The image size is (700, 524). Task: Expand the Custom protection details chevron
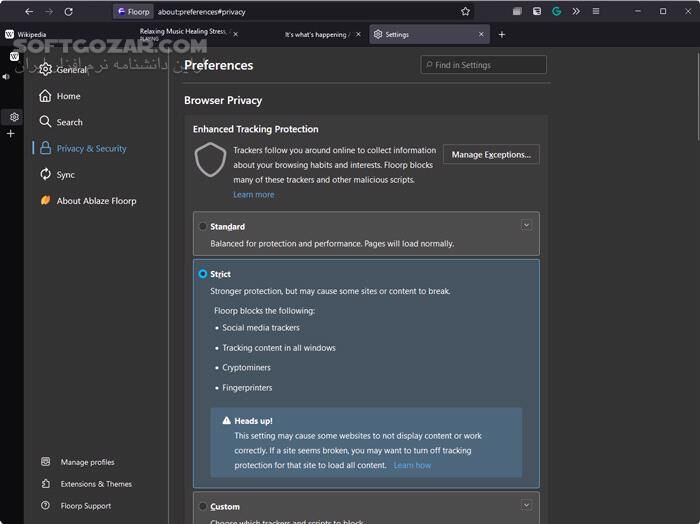tap(526, 505)
